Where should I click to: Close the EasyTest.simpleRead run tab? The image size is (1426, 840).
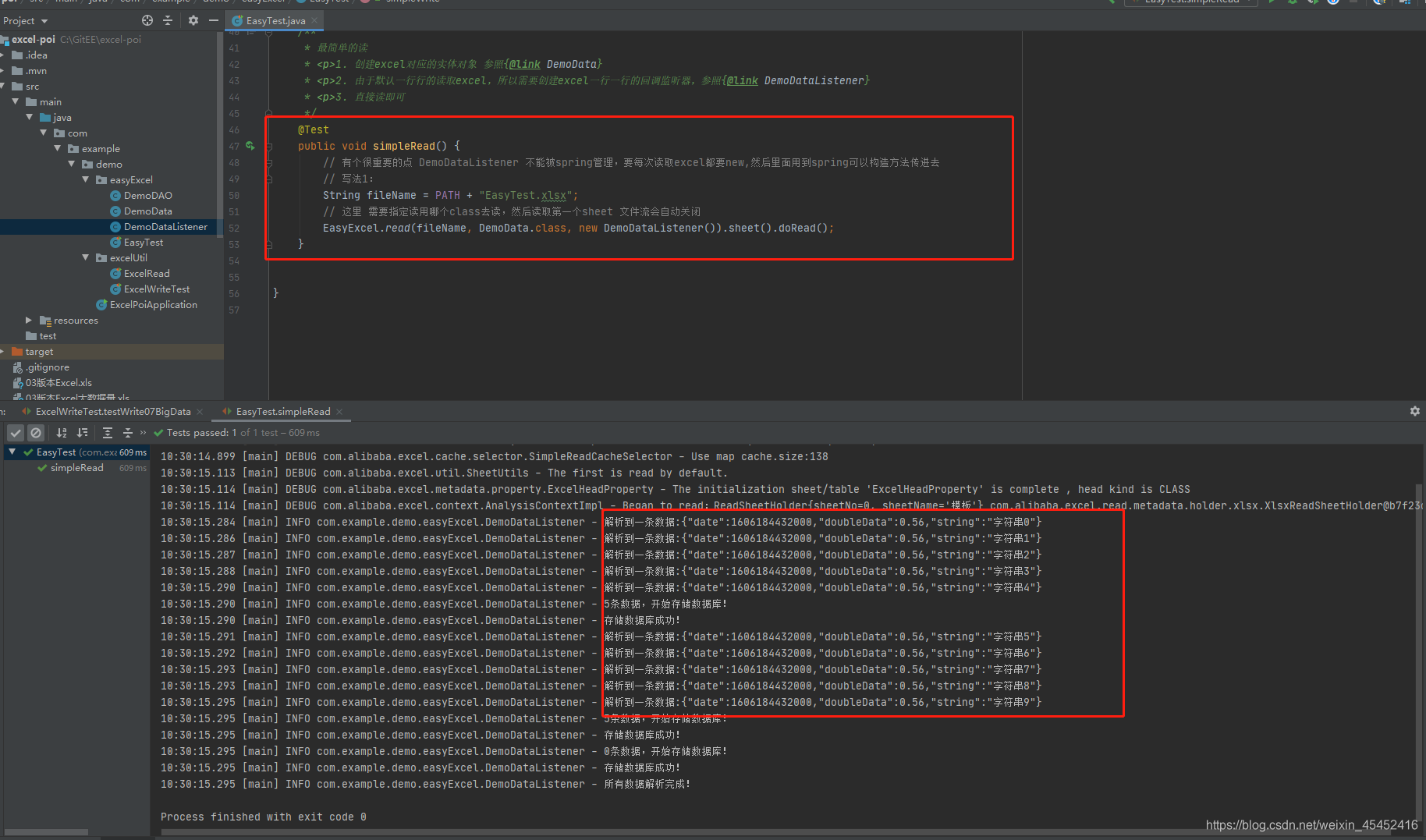click(339, 412)
